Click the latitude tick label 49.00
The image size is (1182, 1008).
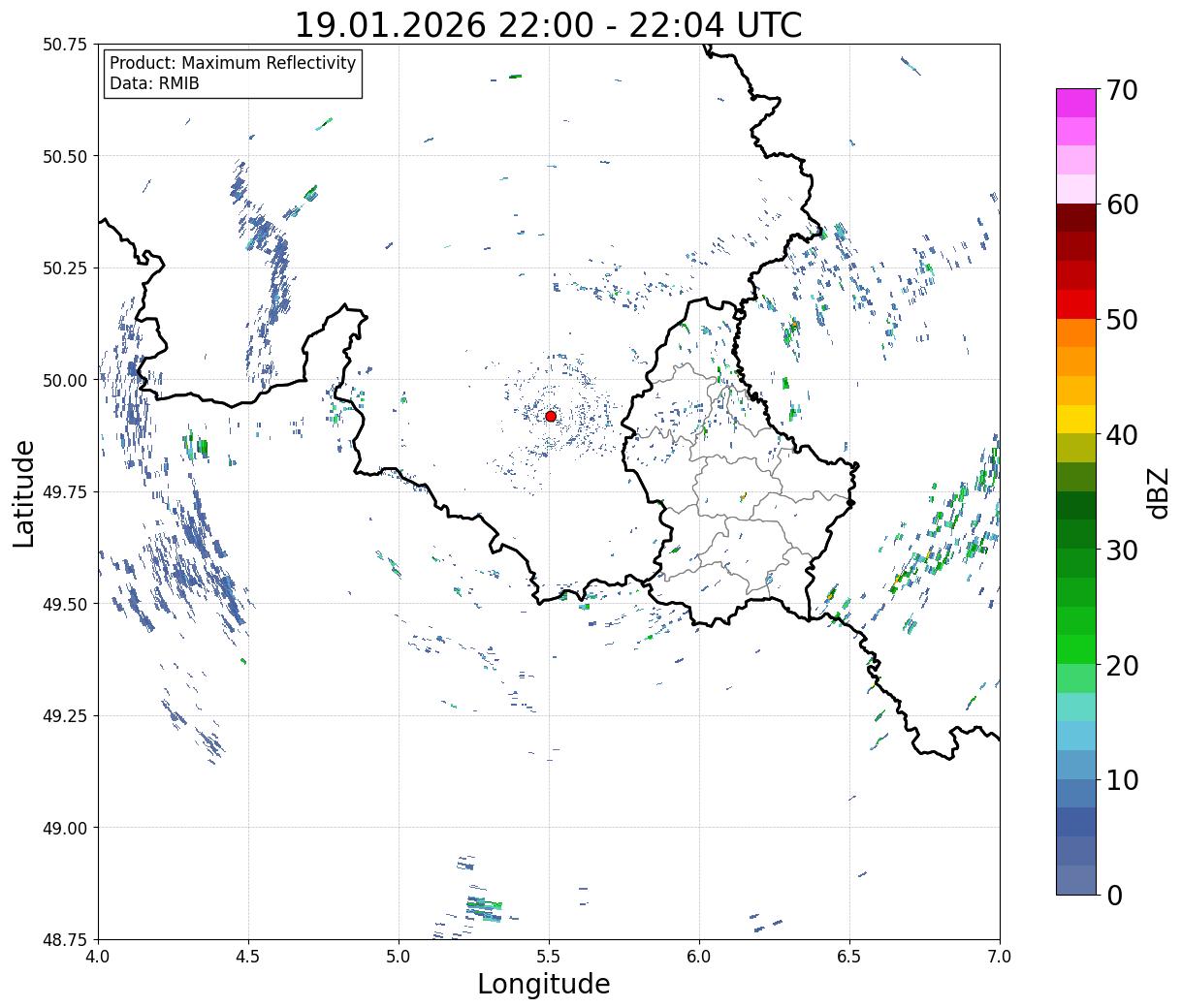tap(65, 828)
